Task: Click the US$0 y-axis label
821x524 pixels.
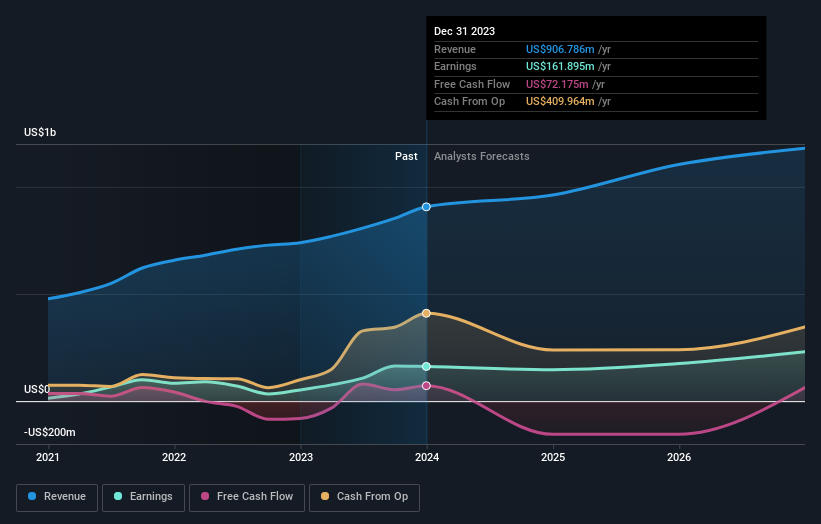Action: pos(37,389)
